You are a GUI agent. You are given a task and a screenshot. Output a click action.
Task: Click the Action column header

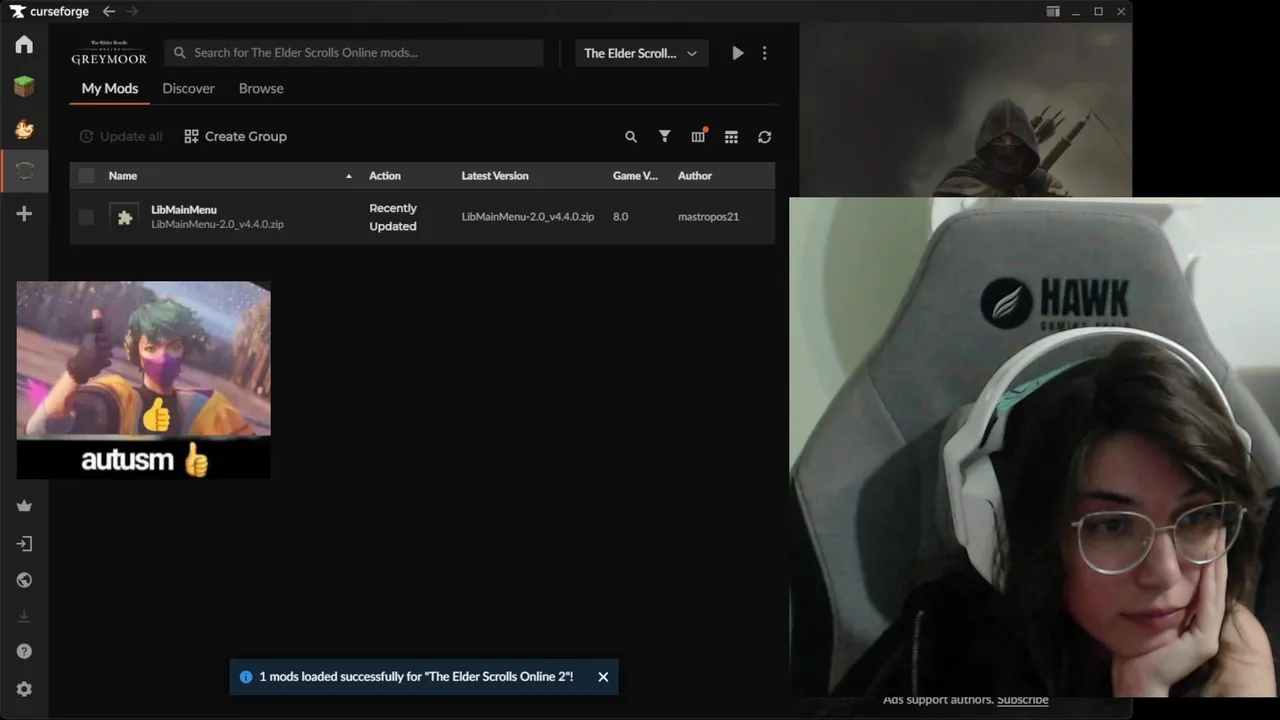click(385, 176)
